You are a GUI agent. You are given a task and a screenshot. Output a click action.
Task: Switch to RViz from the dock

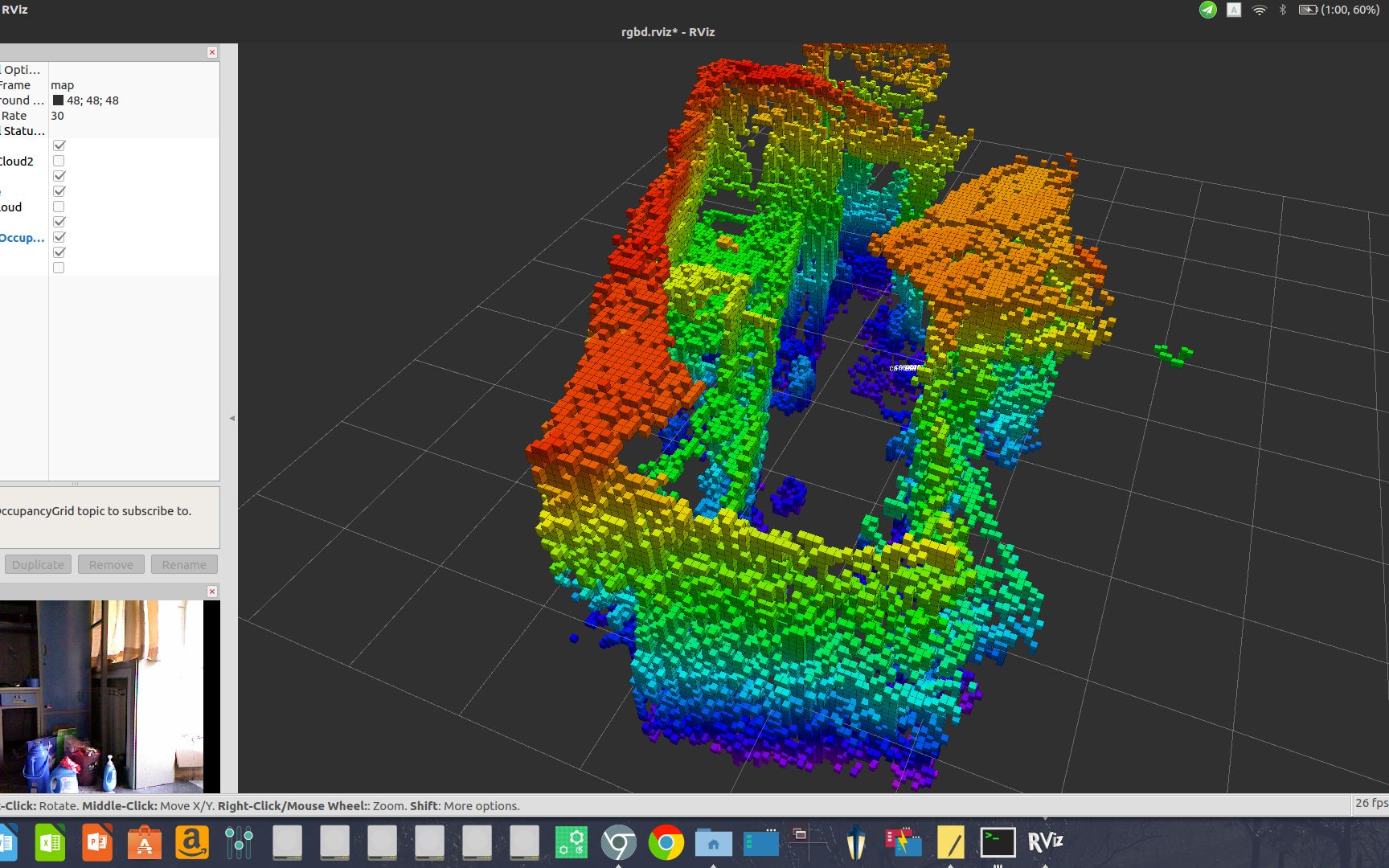pyautogui.click(x=1046, y=842)
